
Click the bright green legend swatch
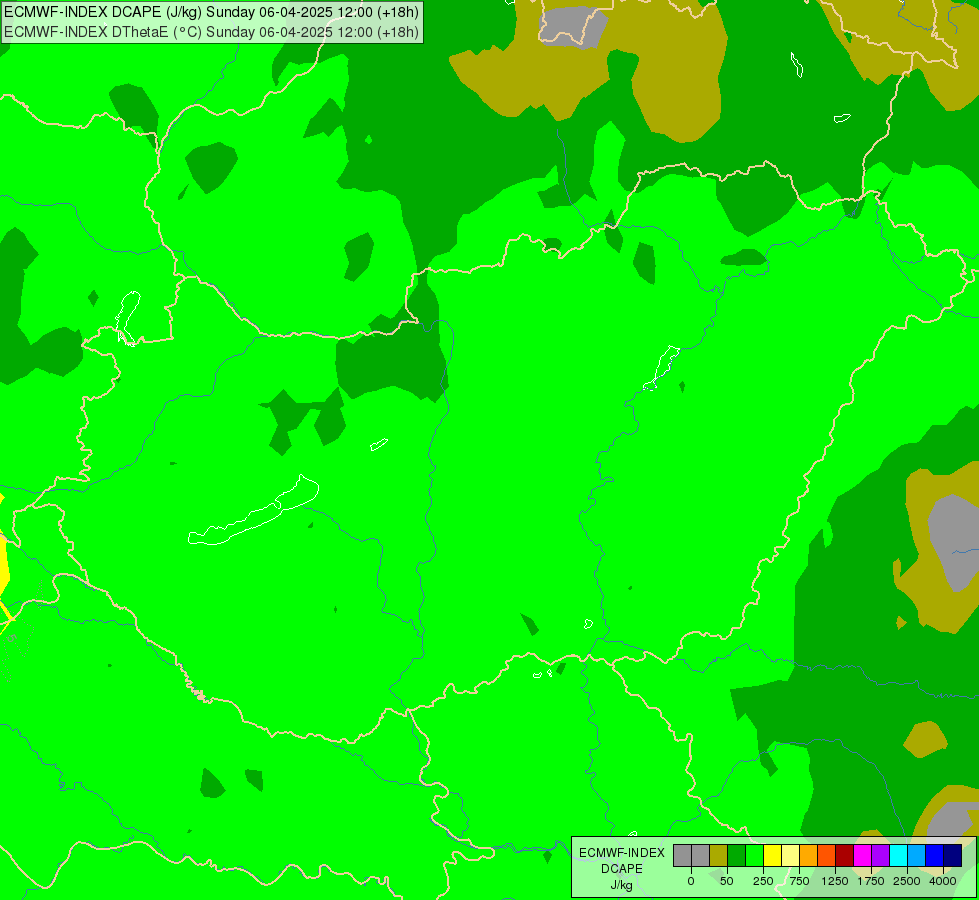[755, 856]
